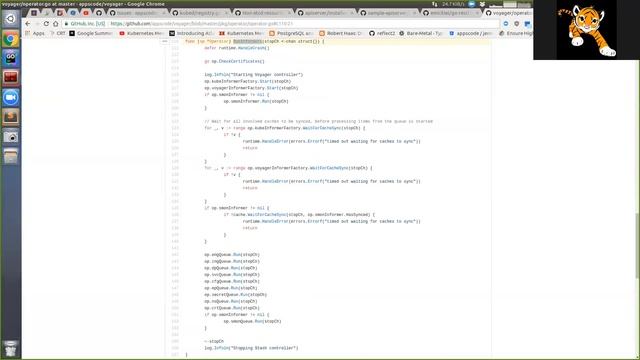The image size is (640, 360).
Task: Click the tiger video thumbnail
Action: tap(586, 30)
